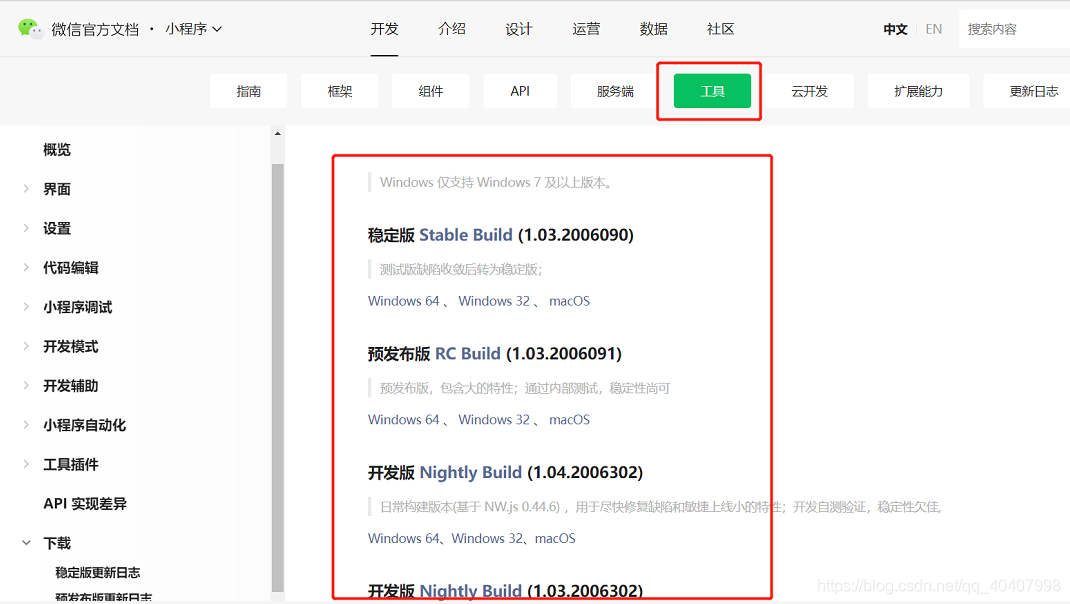Viewport: 1070px width, 604px height.
Task: Open 开发辅助 sidebar entry
Action: click(x=71, y=386)
